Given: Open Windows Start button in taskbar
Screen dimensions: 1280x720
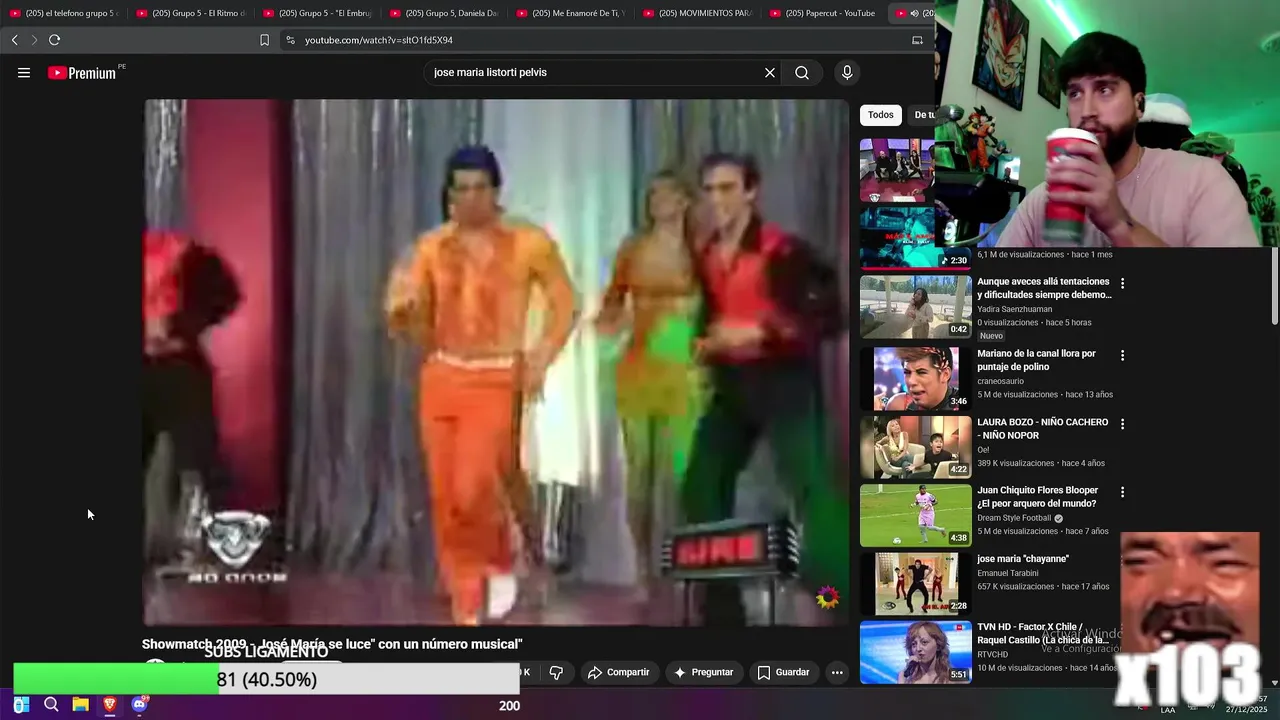Looking at the screenshot, I should (x=21, y=705).
